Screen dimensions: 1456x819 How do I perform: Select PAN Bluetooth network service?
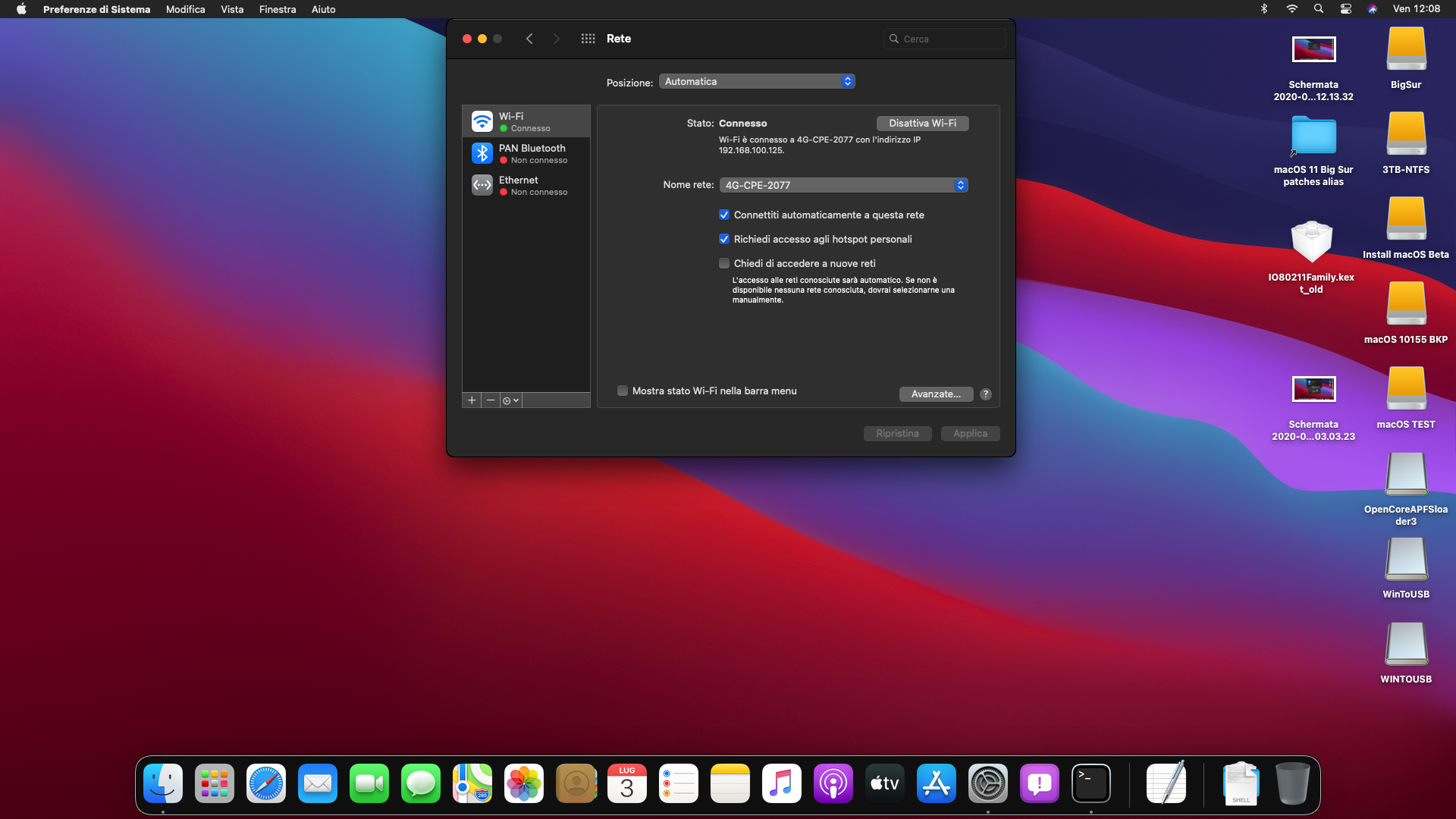(x=526, y=153)
